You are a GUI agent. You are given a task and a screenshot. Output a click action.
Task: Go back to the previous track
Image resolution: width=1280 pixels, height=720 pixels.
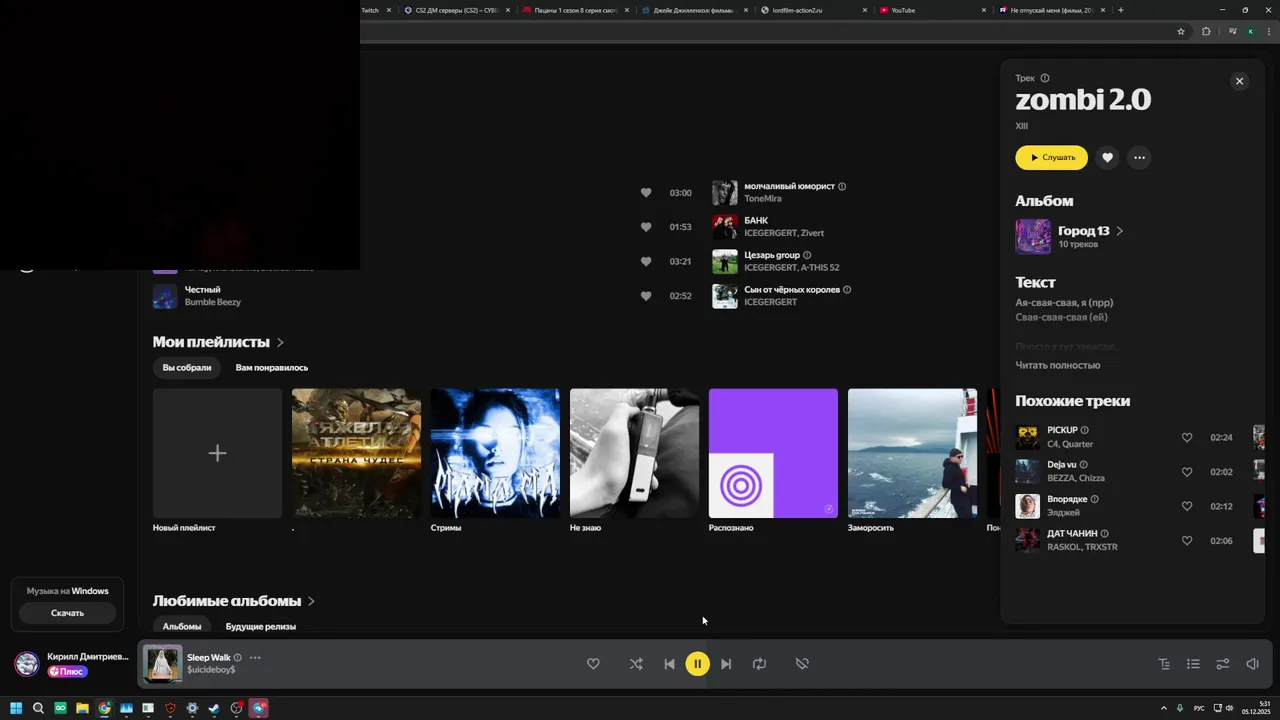(669, 664)
